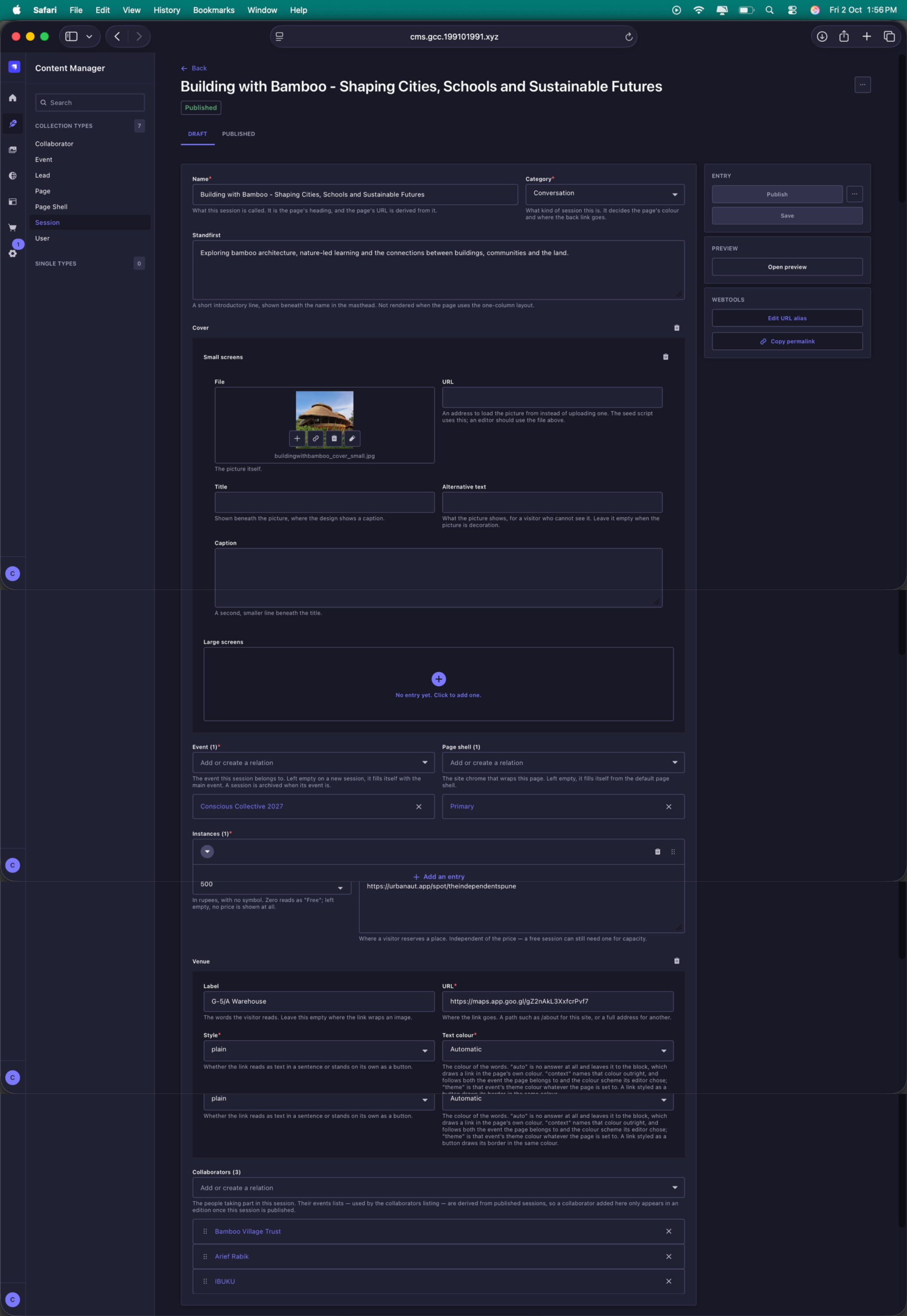This screenshot has width=907, height=1316.
Task: Open macOS Control Center
Action: point(792,10)
